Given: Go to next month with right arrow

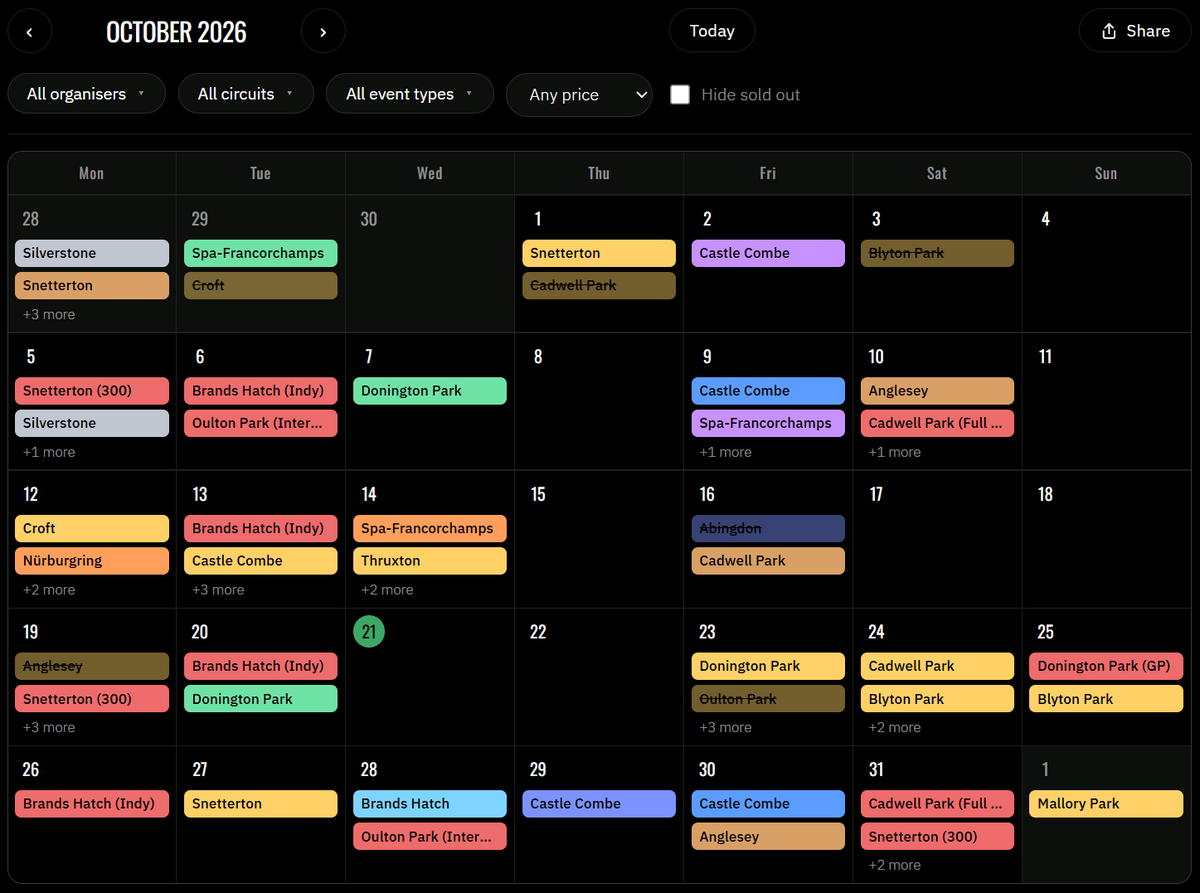Looking at the screenshot, I should [323, 32].
